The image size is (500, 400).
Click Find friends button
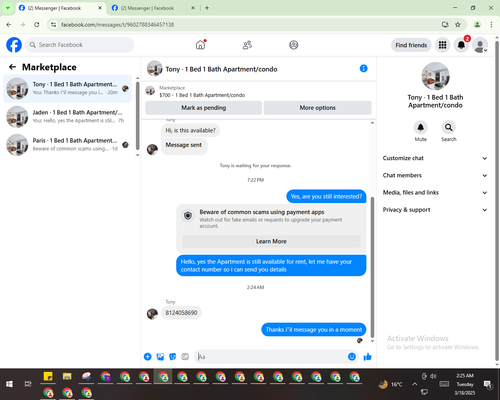(411, 45)
